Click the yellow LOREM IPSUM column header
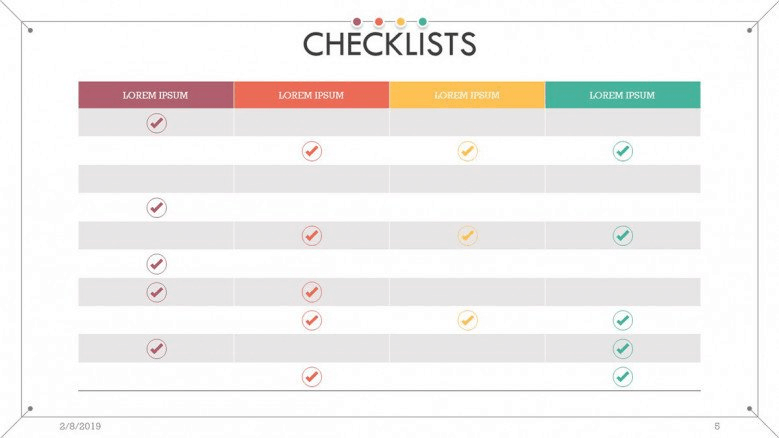 [x=467, y=95]
